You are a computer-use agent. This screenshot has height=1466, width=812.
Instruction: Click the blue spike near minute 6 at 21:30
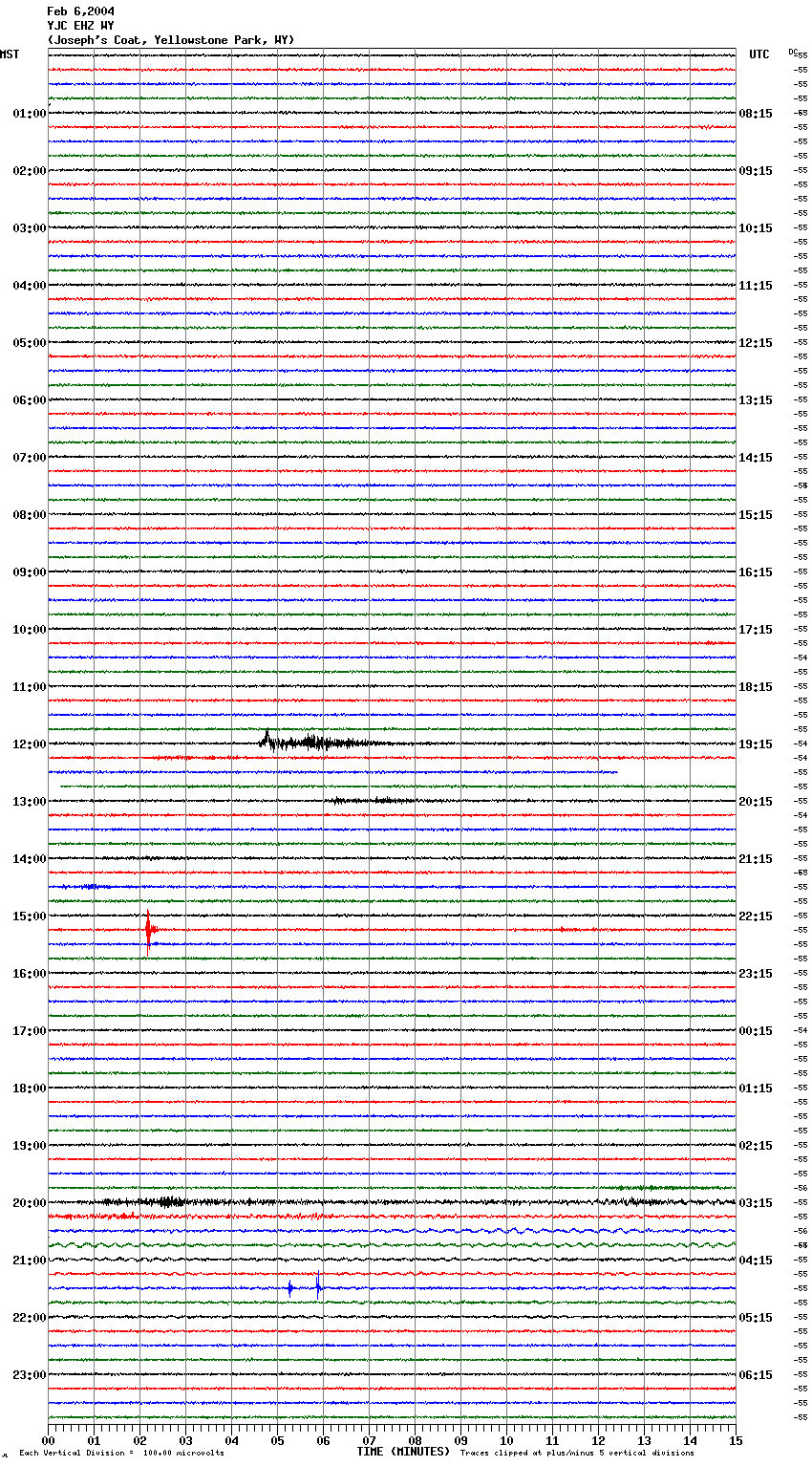pyautogui.click(x=318, y=1287)
